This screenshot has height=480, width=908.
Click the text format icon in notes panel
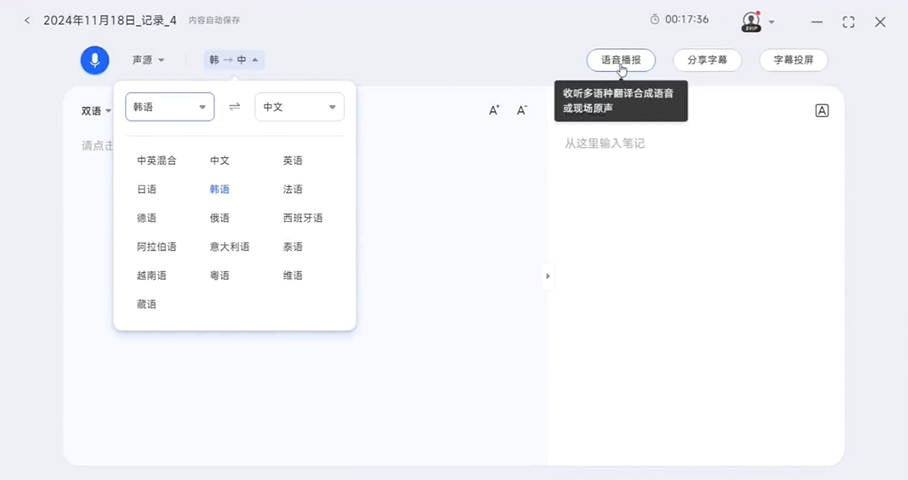pos(822,110)
